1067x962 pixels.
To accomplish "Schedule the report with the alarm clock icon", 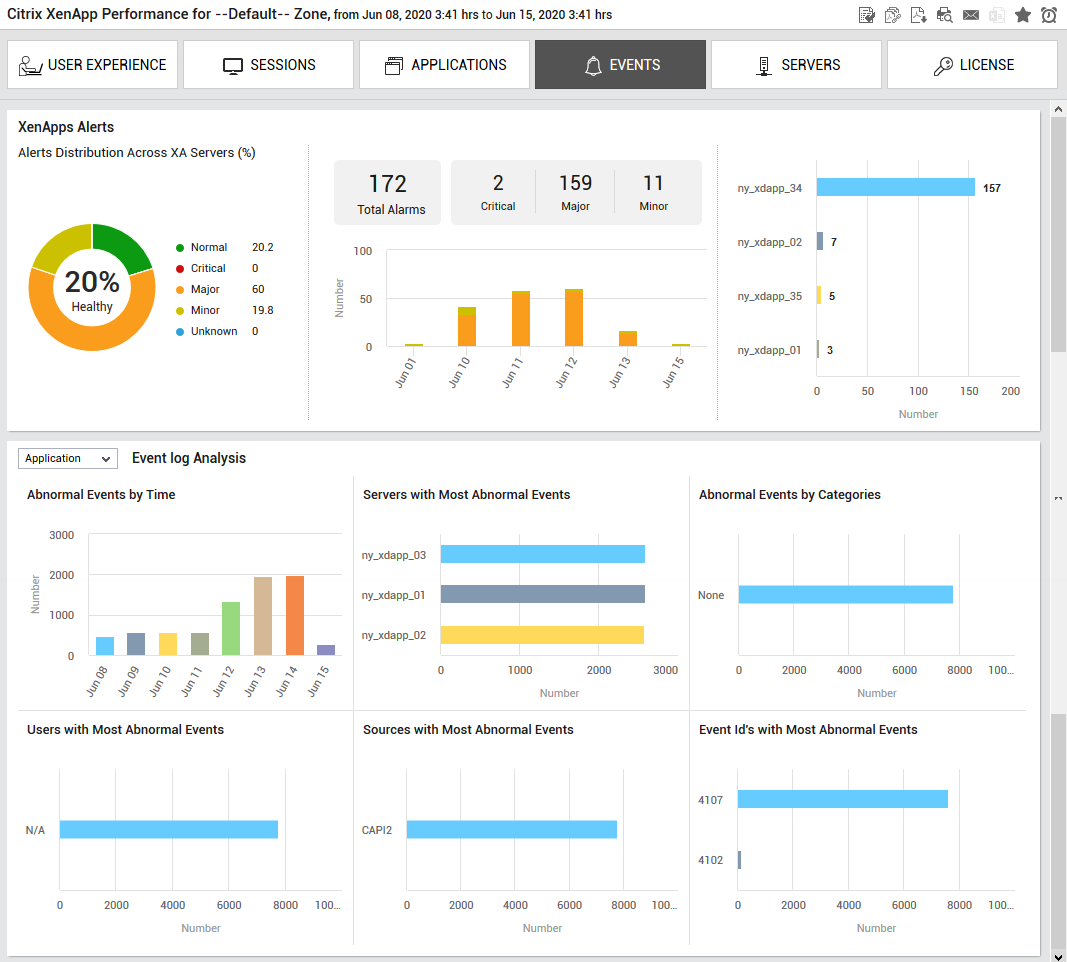I will tap(1049, 15).
